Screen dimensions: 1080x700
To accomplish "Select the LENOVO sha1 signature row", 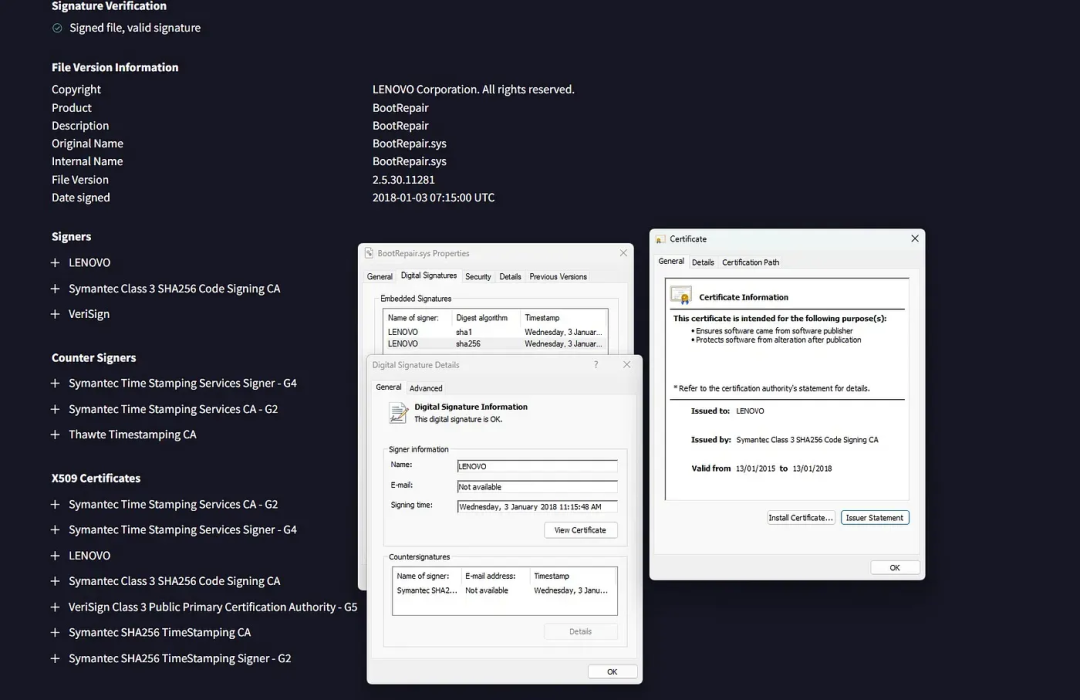I will pyautogui.click(x=495, y=332).
